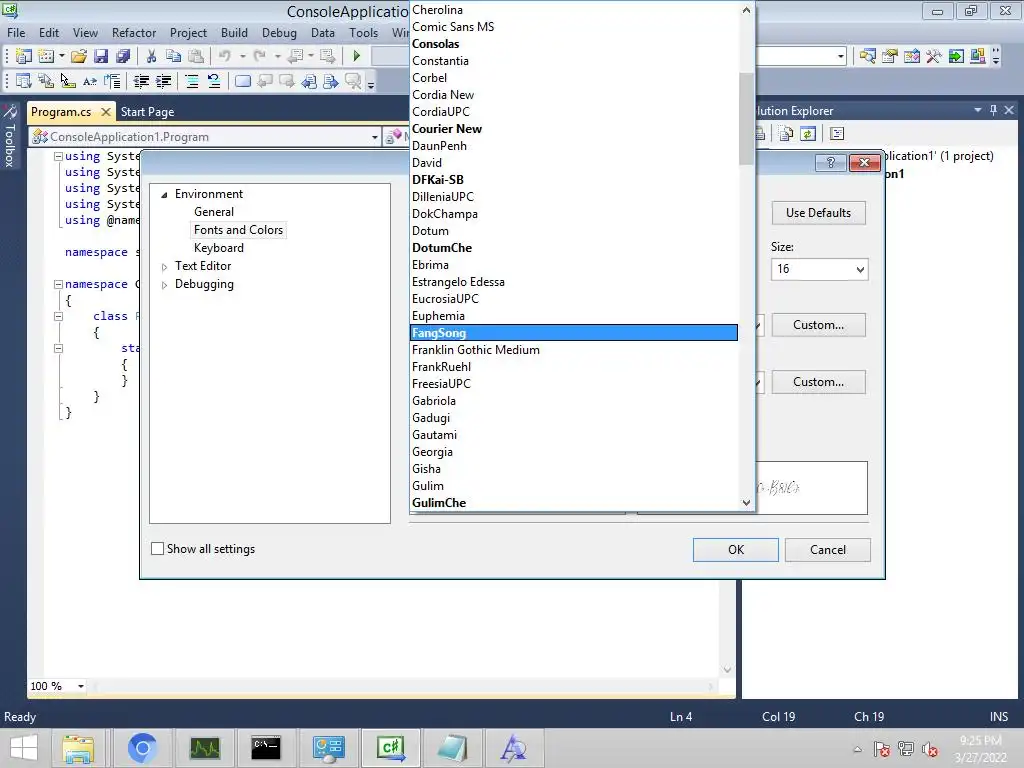Click the Save All icon

click(x=123, y=56)
